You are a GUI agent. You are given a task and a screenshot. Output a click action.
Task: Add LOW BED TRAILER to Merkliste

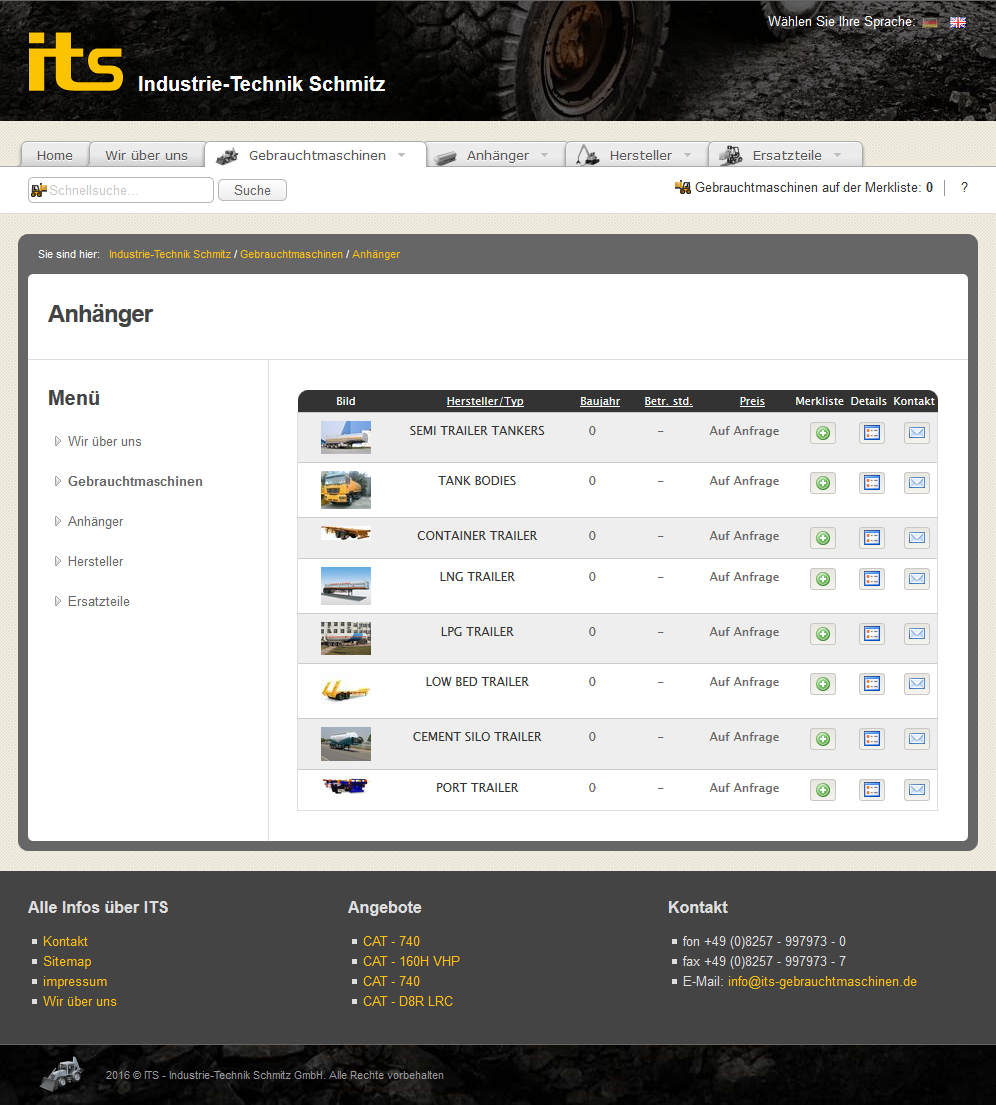[x=823, y=684]
